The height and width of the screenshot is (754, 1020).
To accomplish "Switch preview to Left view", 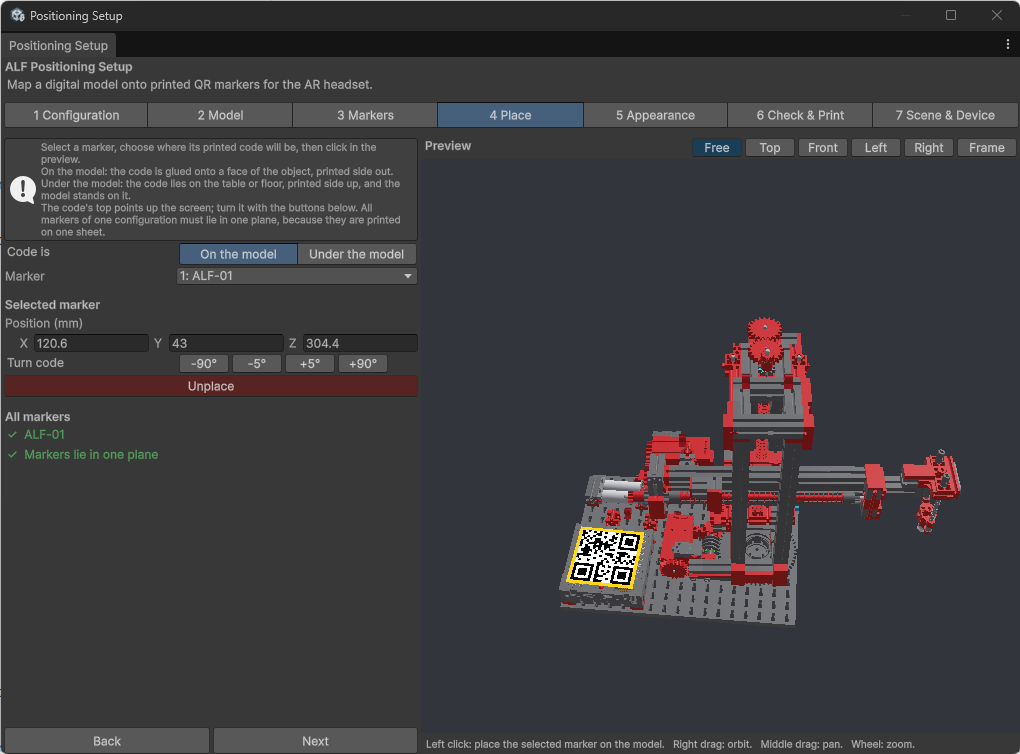I will [876, 148].
